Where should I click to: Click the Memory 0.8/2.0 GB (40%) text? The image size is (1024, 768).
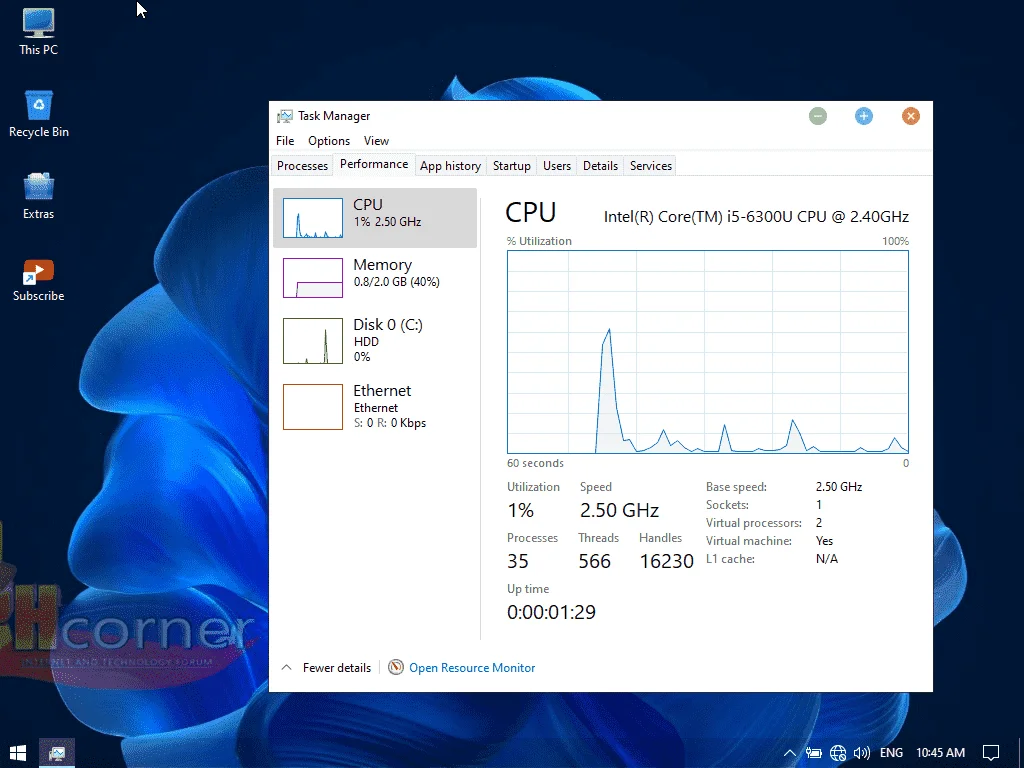[396, 282]
